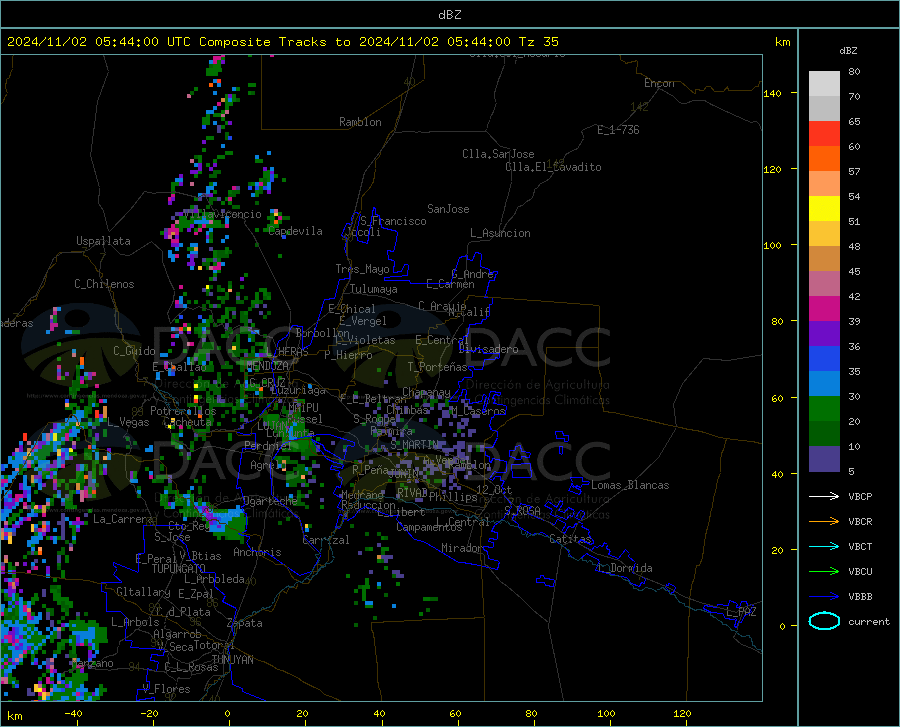Click the S_MARTIN map label
Image resolution: width=900 pixels, height=727 pixels.
pyautogui.click(x=414, y=444)
